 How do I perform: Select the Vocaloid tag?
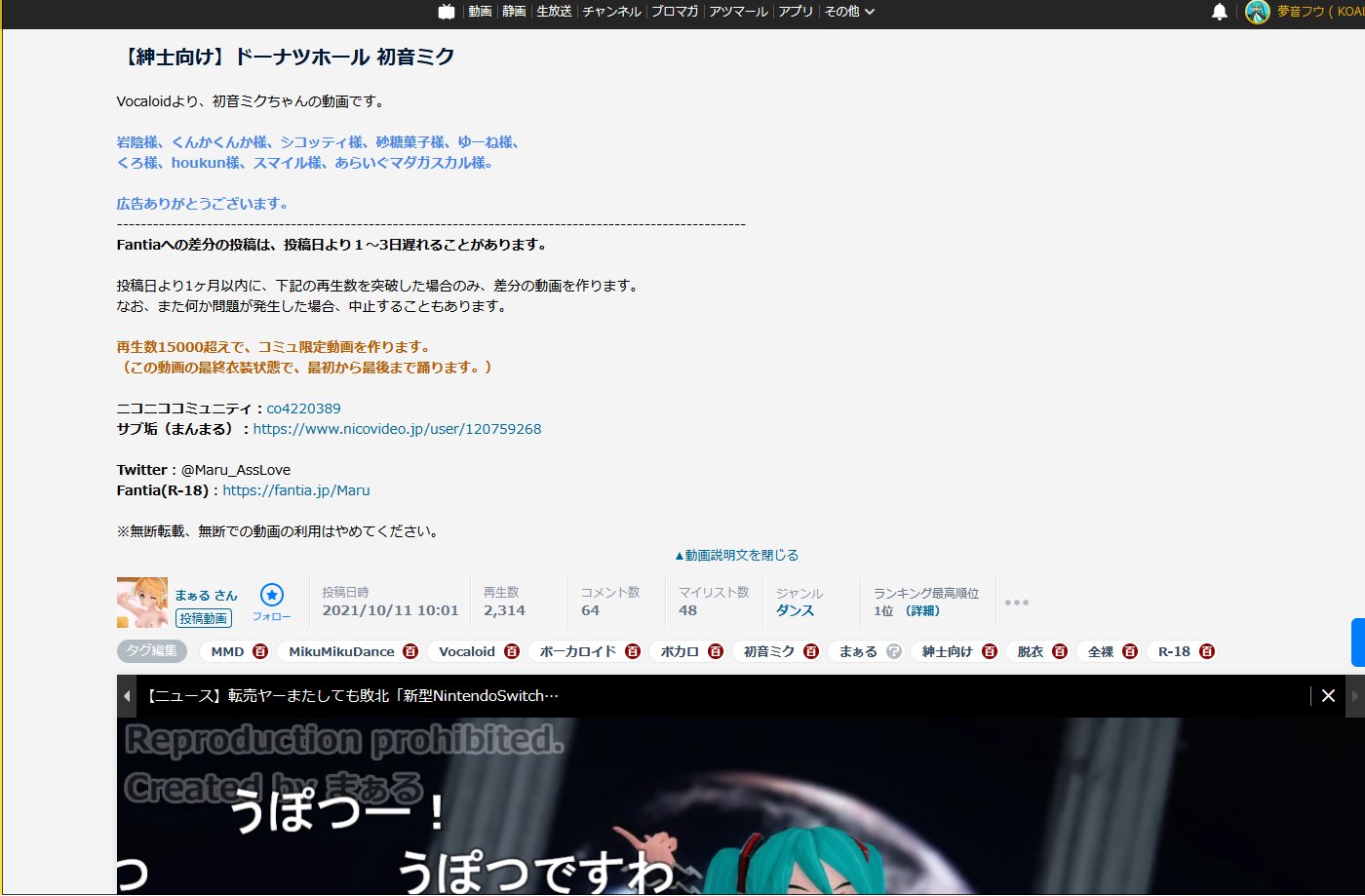pyautogui.click(x=467, y=651)
